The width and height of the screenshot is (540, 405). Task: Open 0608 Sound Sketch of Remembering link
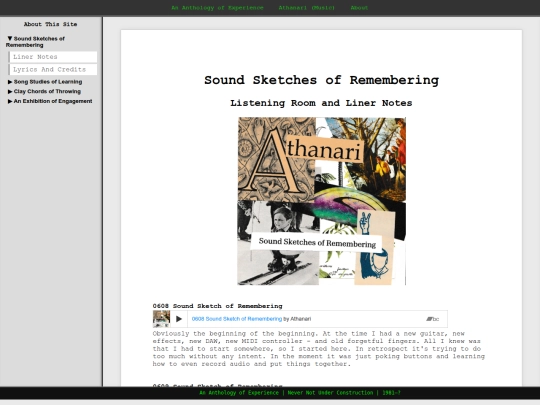click(x=237, y=319)
